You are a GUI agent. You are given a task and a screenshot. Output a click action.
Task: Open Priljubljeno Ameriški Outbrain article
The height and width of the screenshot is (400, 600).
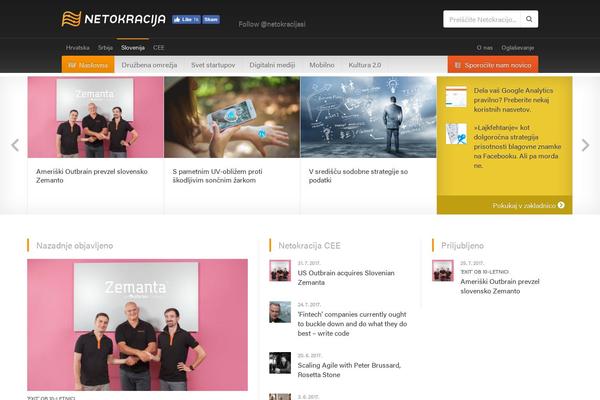[x=500, y=286]
